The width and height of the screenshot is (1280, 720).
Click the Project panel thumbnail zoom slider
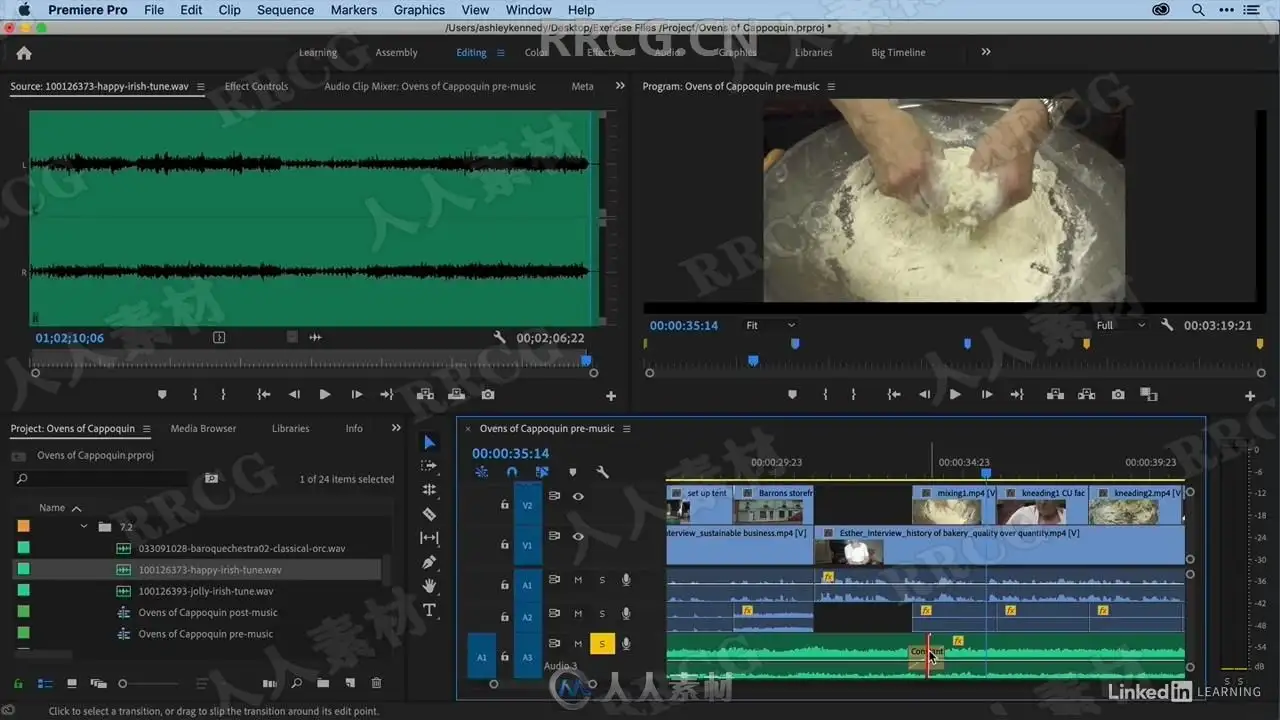[x=123, y=684]
